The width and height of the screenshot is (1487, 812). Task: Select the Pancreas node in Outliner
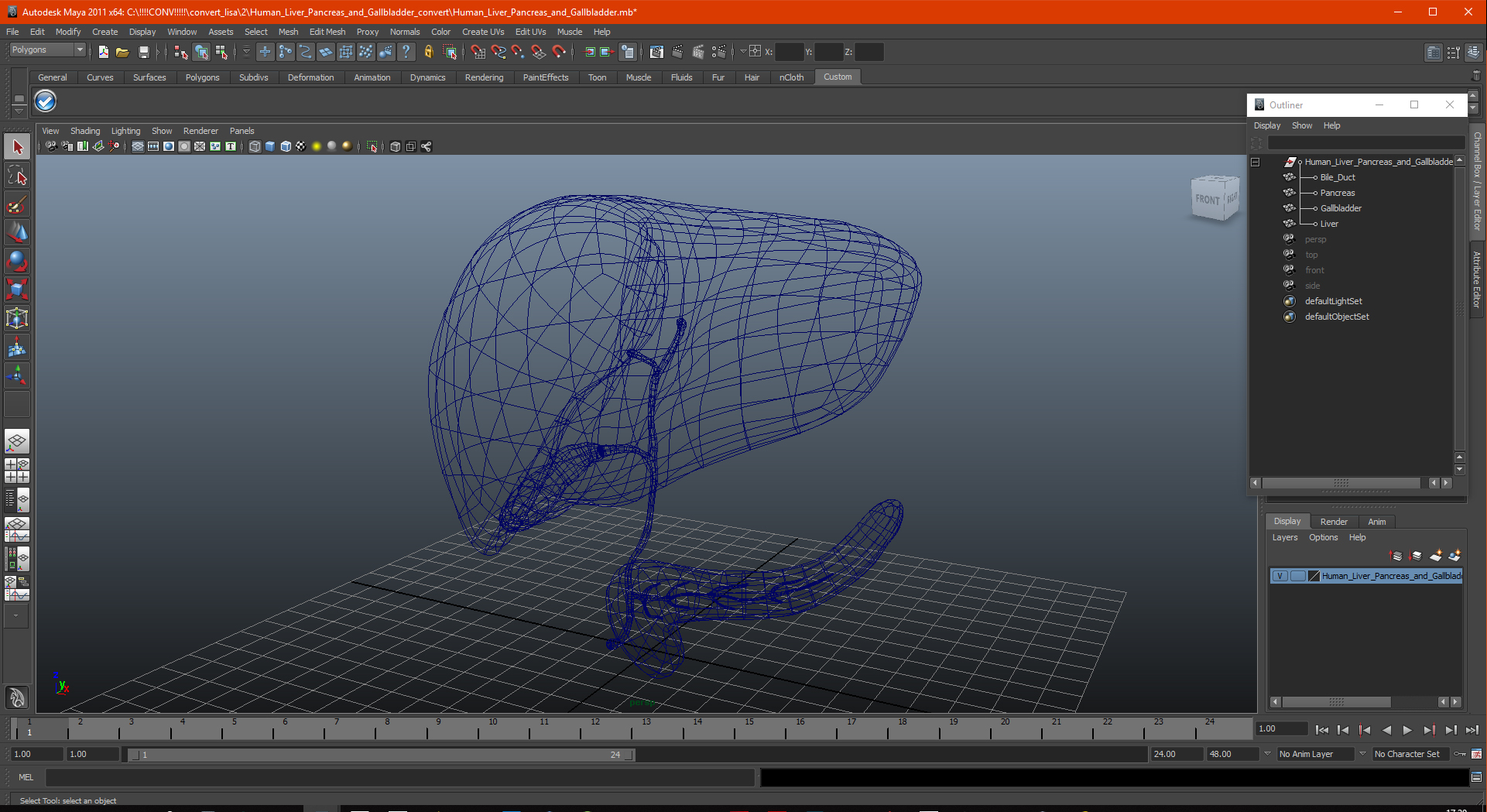pos(1338,193)
